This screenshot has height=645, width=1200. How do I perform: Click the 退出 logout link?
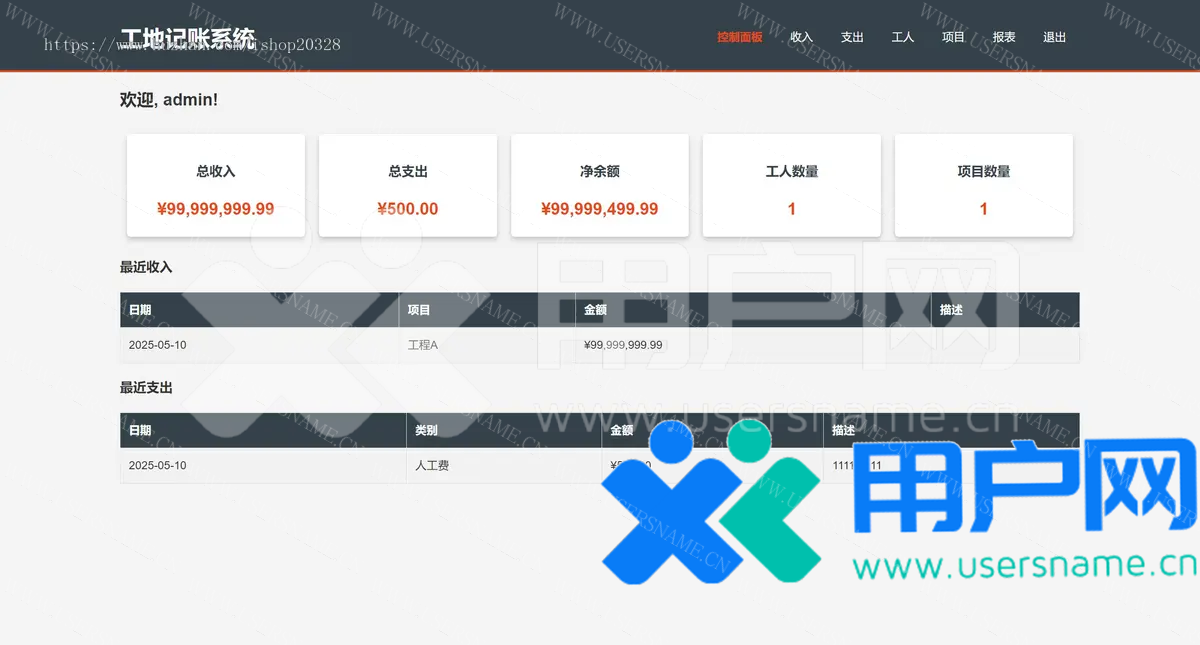1054,37
